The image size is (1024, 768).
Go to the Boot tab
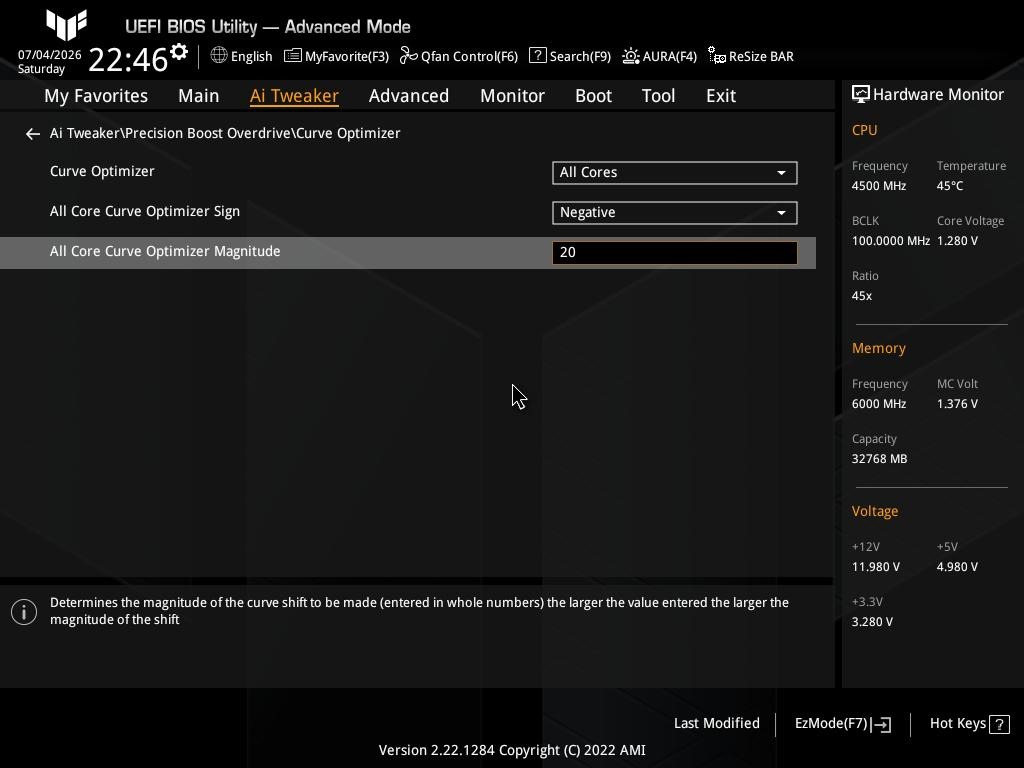593,96
